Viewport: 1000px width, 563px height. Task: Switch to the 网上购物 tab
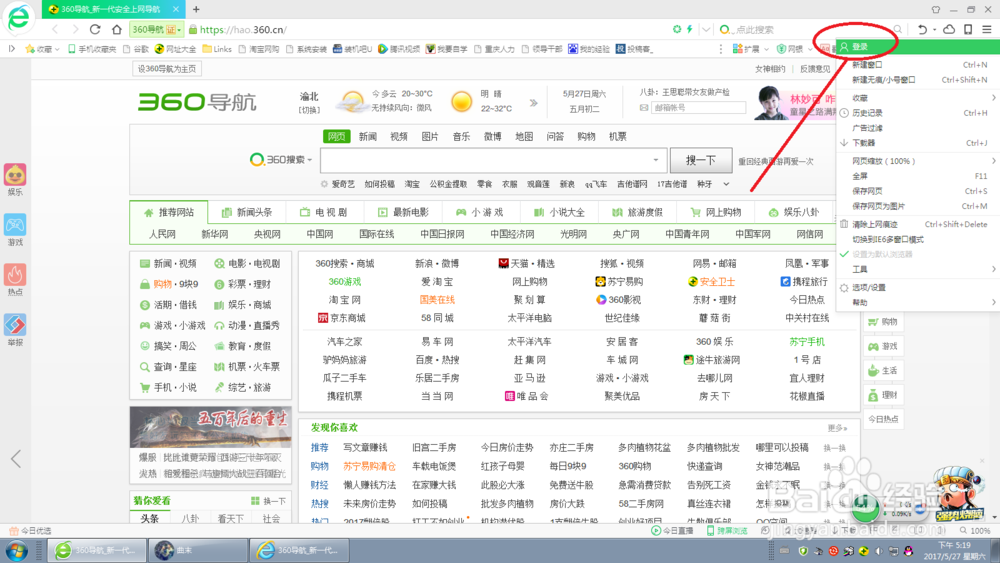click(716, 212)
